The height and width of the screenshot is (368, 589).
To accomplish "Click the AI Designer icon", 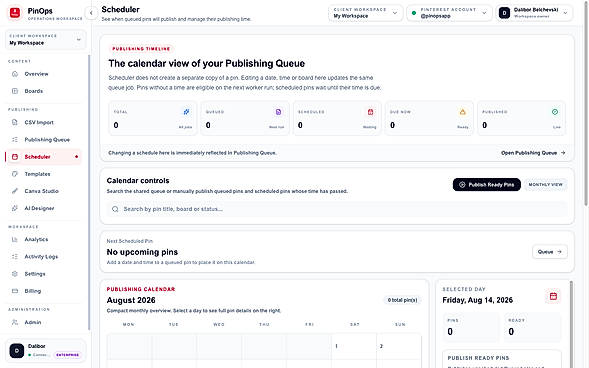I will [x=15, y=208].
